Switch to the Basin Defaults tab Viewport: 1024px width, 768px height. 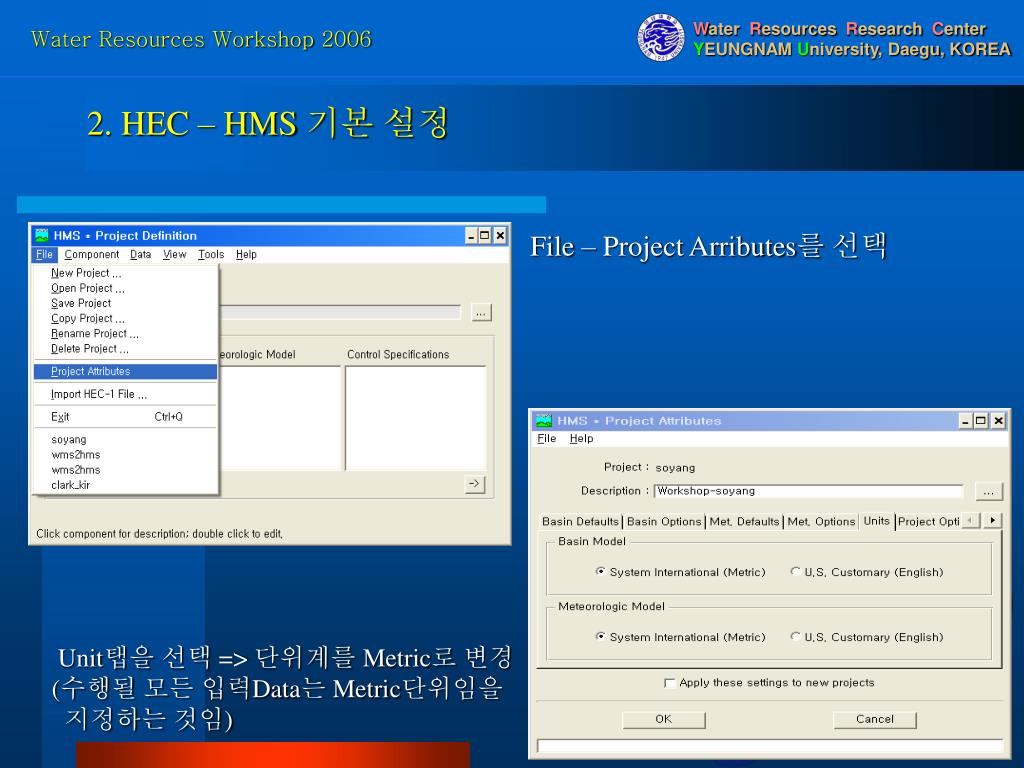(x=580, y=521)
